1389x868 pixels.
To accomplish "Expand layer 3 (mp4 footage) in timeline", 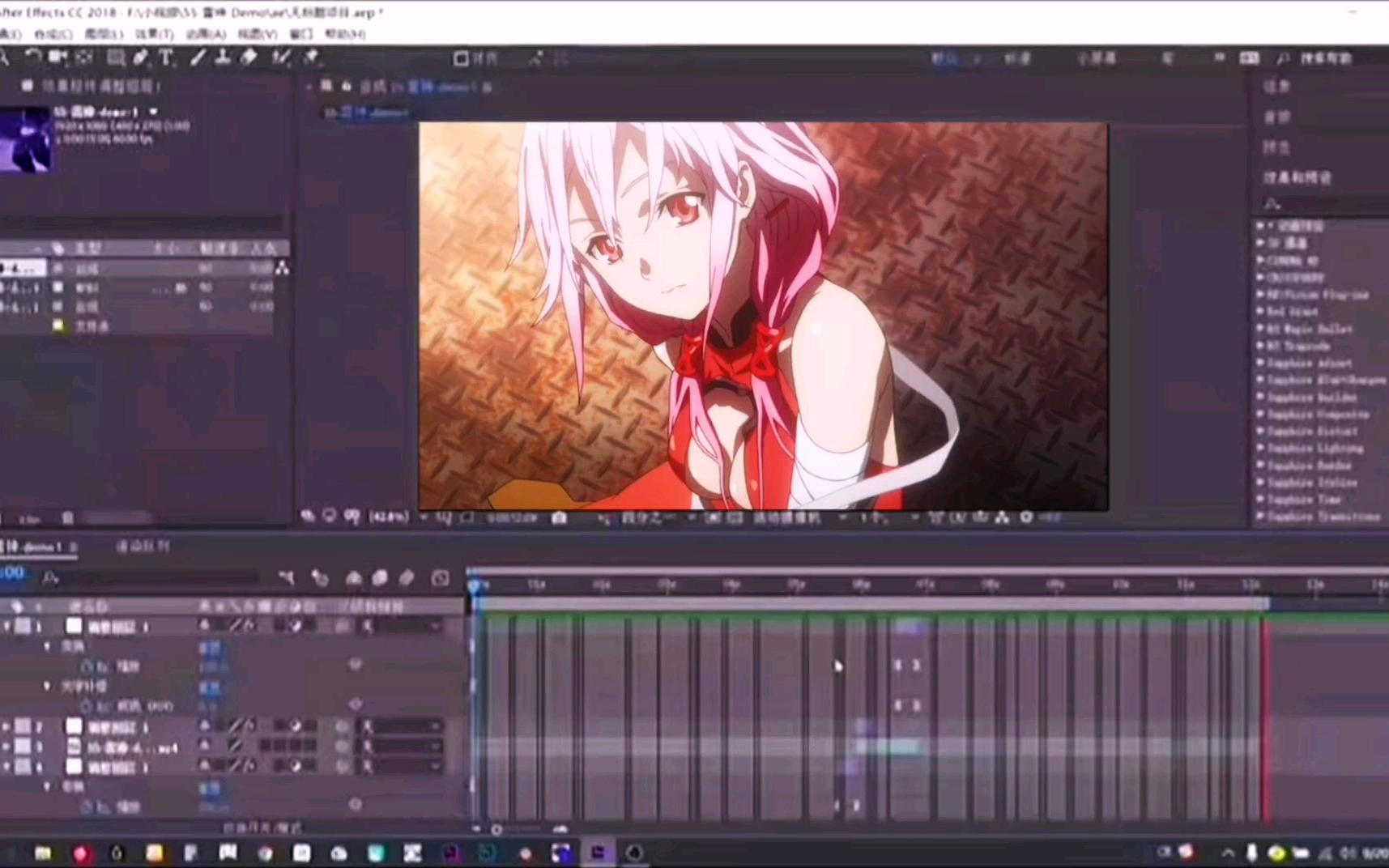I will click(x=7, y=746).
